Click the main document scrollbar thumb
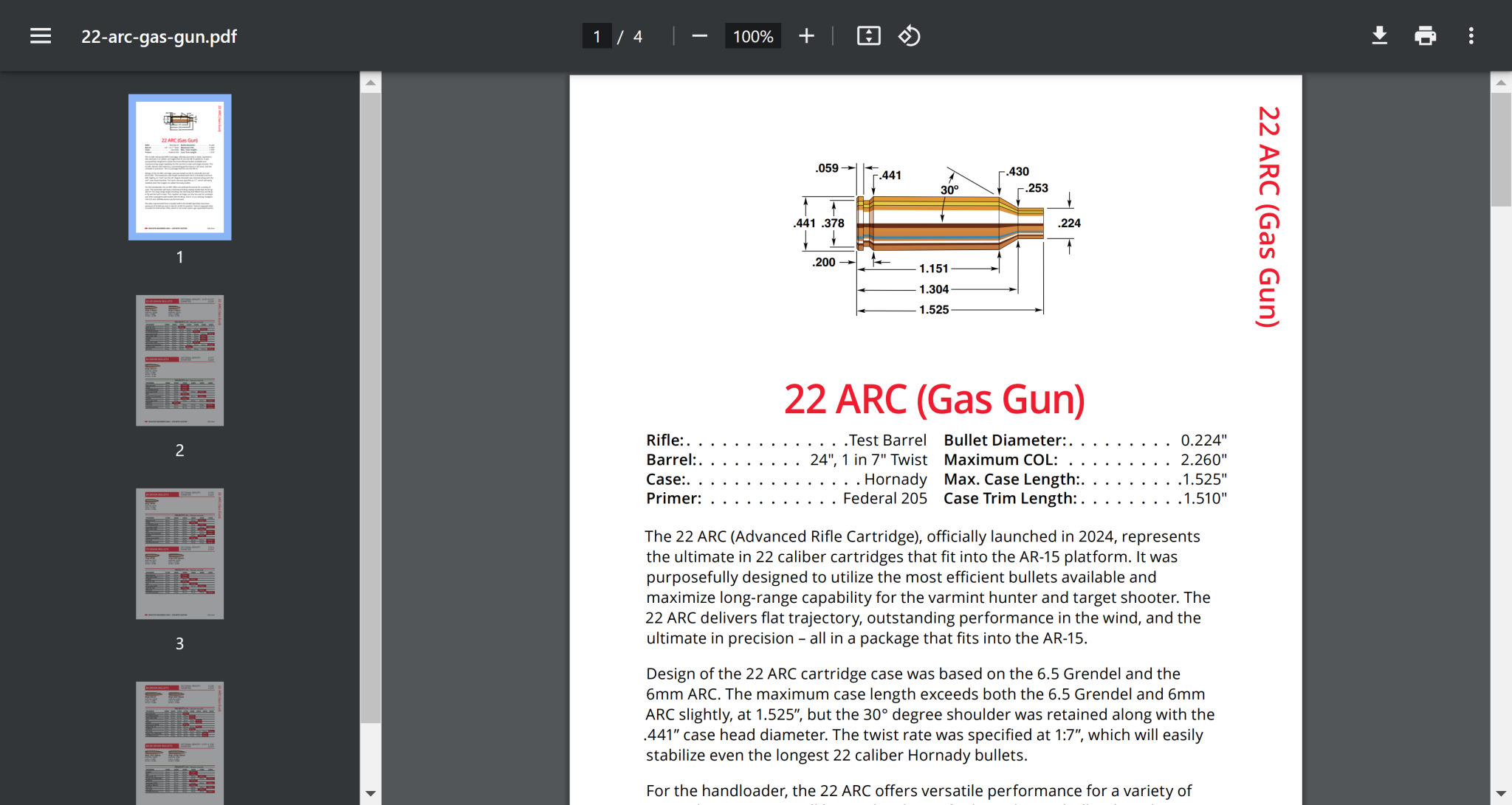 point(1500,148)
